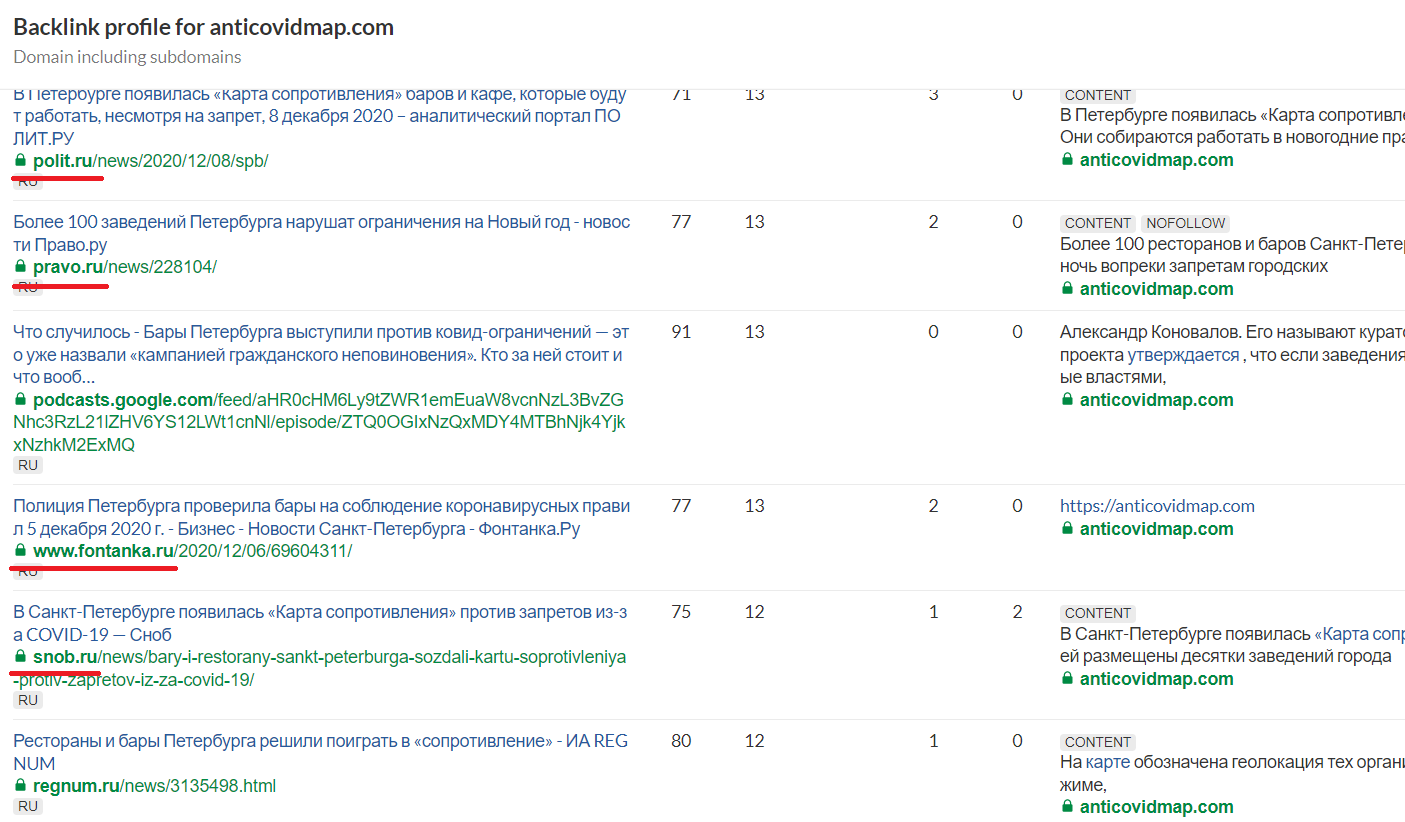Screen dimensions: 1405x822
Task: Click the https://anticovidmap.com anchor text link
Action: pos(1157,506)
